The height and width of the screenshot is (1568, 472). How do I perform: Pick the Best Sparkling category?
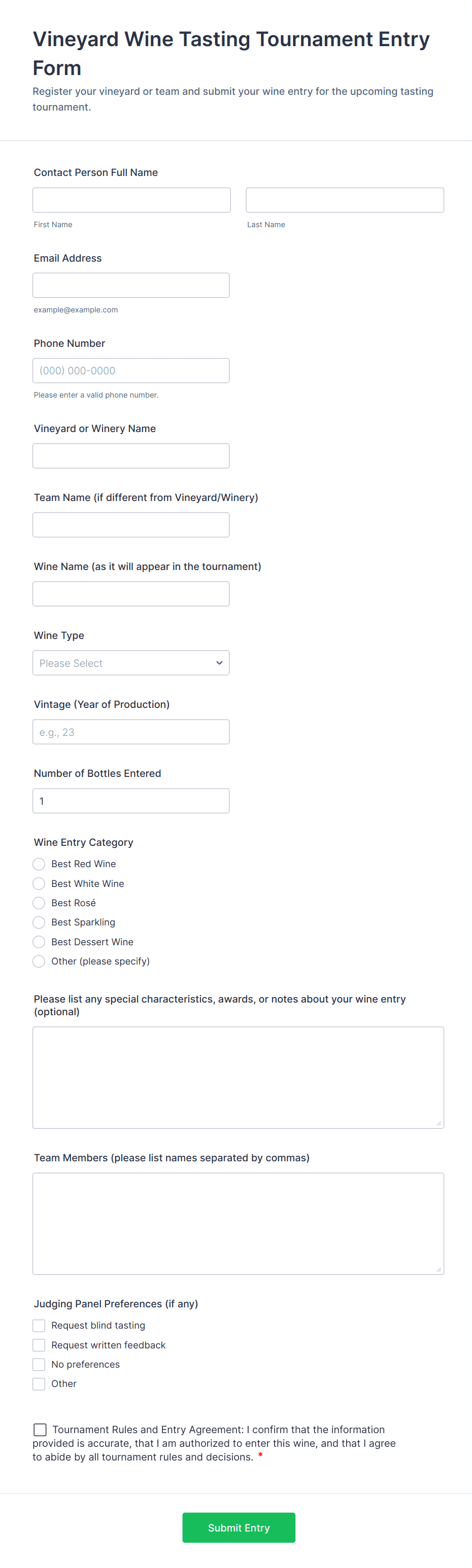pos(39,923)
